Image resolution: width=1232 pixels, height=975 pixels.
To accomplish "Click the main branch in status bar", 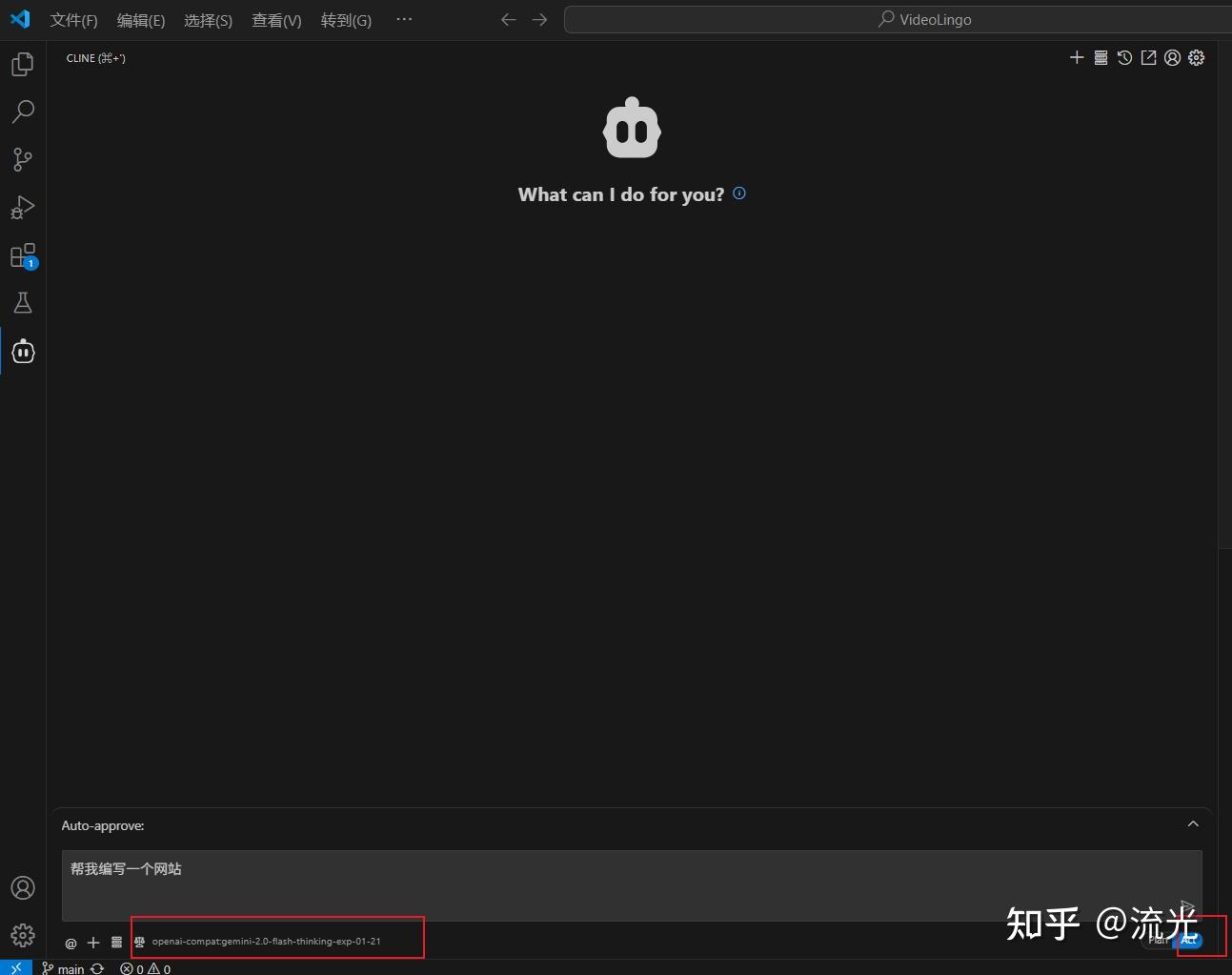I will (x=63, y=968).
